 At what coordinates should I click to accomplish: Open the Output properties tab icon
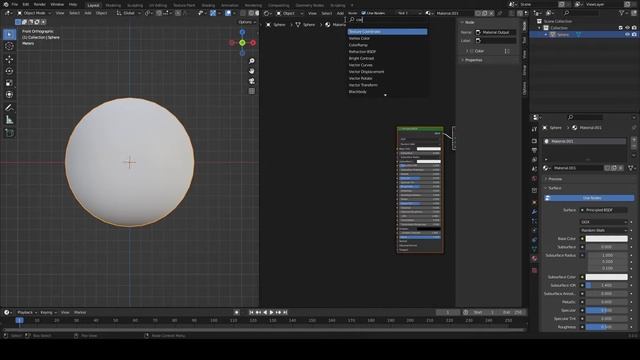point(534,151)
